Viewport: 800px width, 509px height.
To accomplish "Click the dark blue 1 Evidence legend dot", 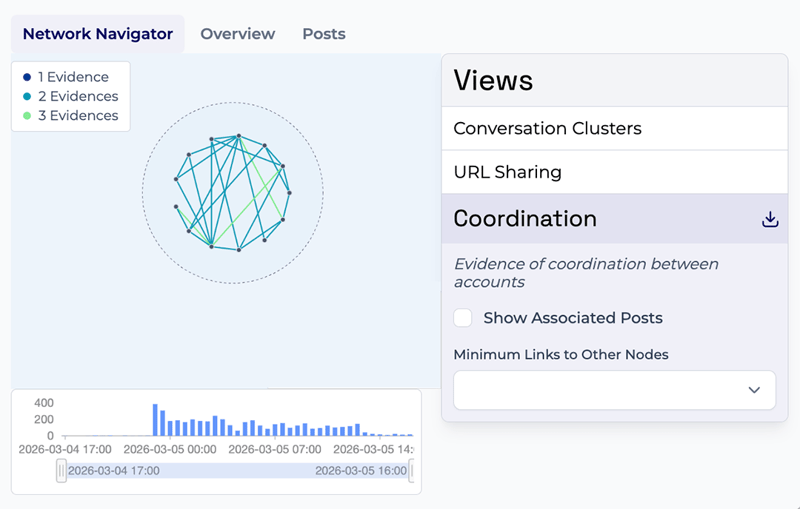I will [27, 77].
